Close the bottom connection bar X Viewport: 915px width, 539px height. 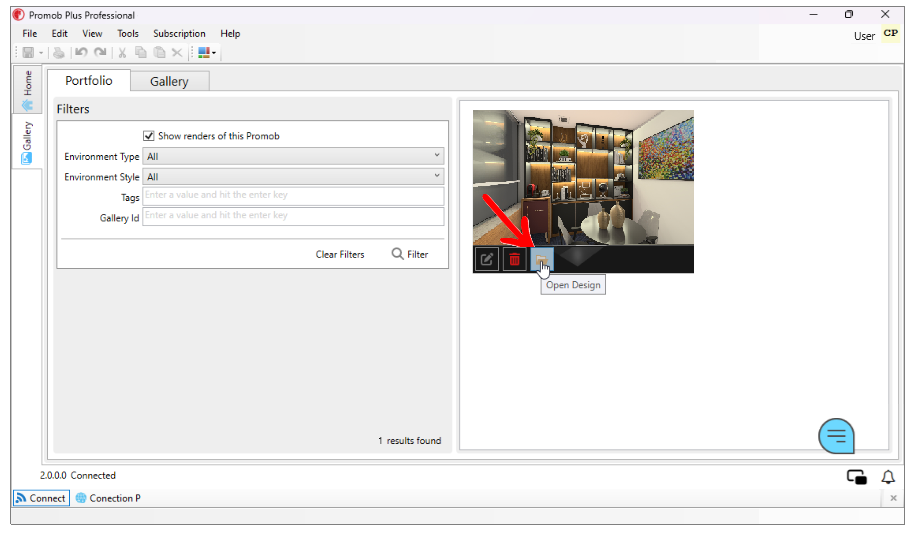(x=893, y=498)
